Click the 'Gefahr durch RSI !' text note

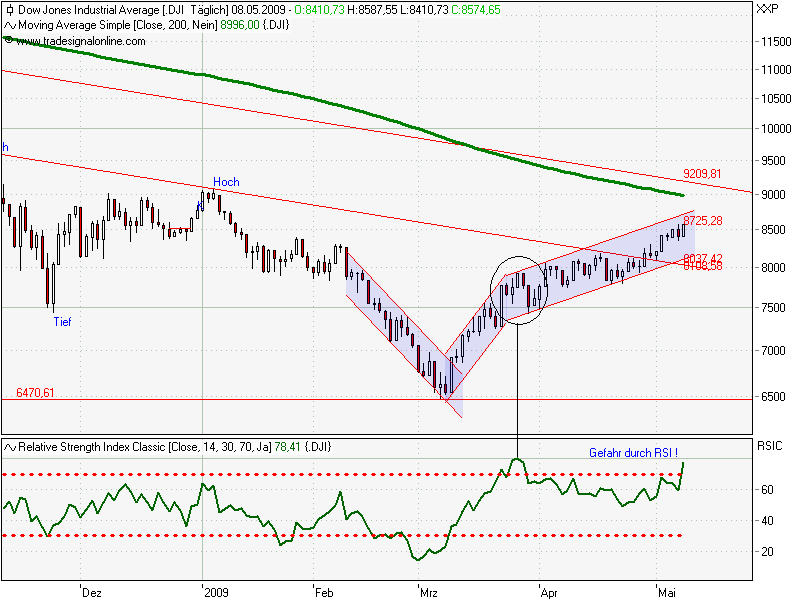point(633,453)
